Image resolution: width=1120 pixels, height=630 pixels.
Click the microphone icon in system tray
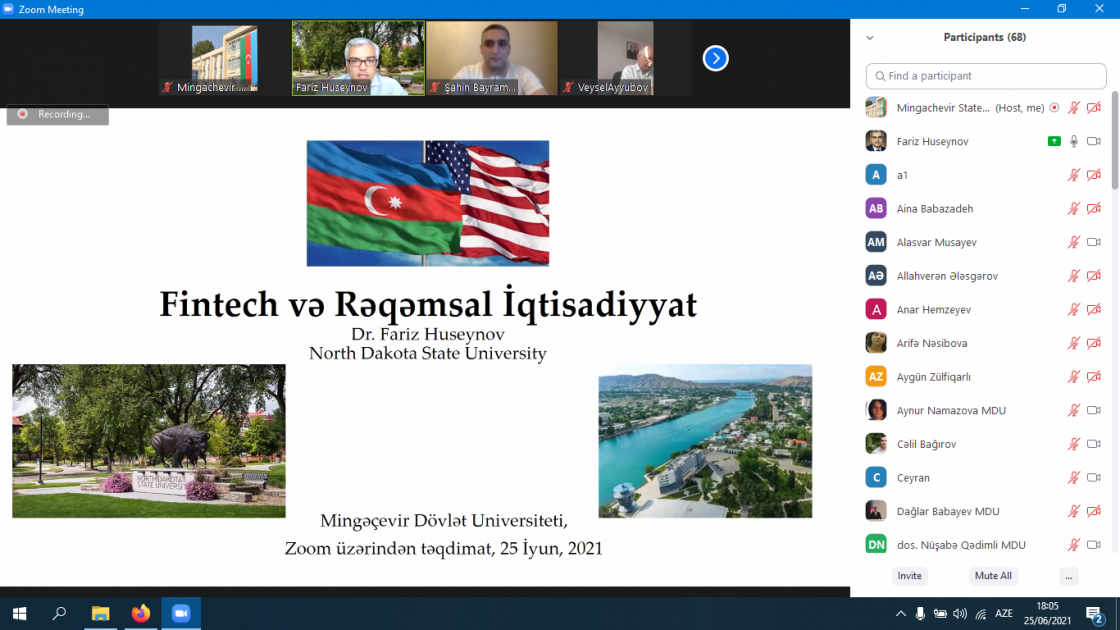tap(920, 614)
